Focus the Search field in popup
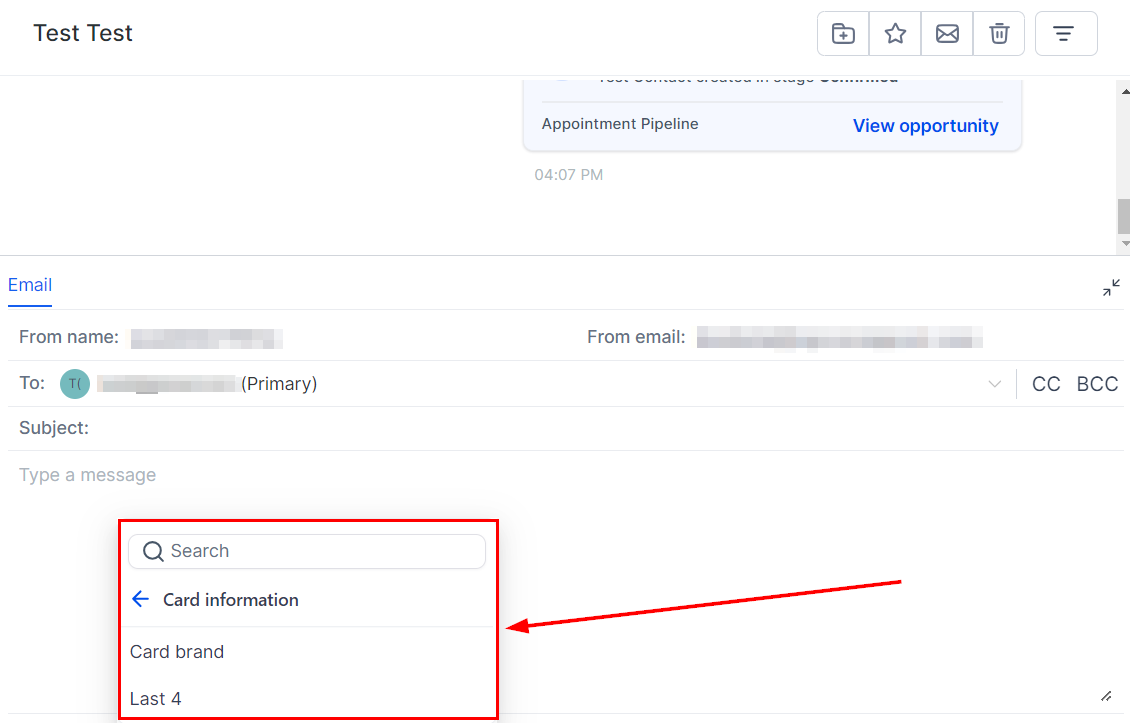The image size is (1130, 723). pyautogui.click(x=307, y=551)
